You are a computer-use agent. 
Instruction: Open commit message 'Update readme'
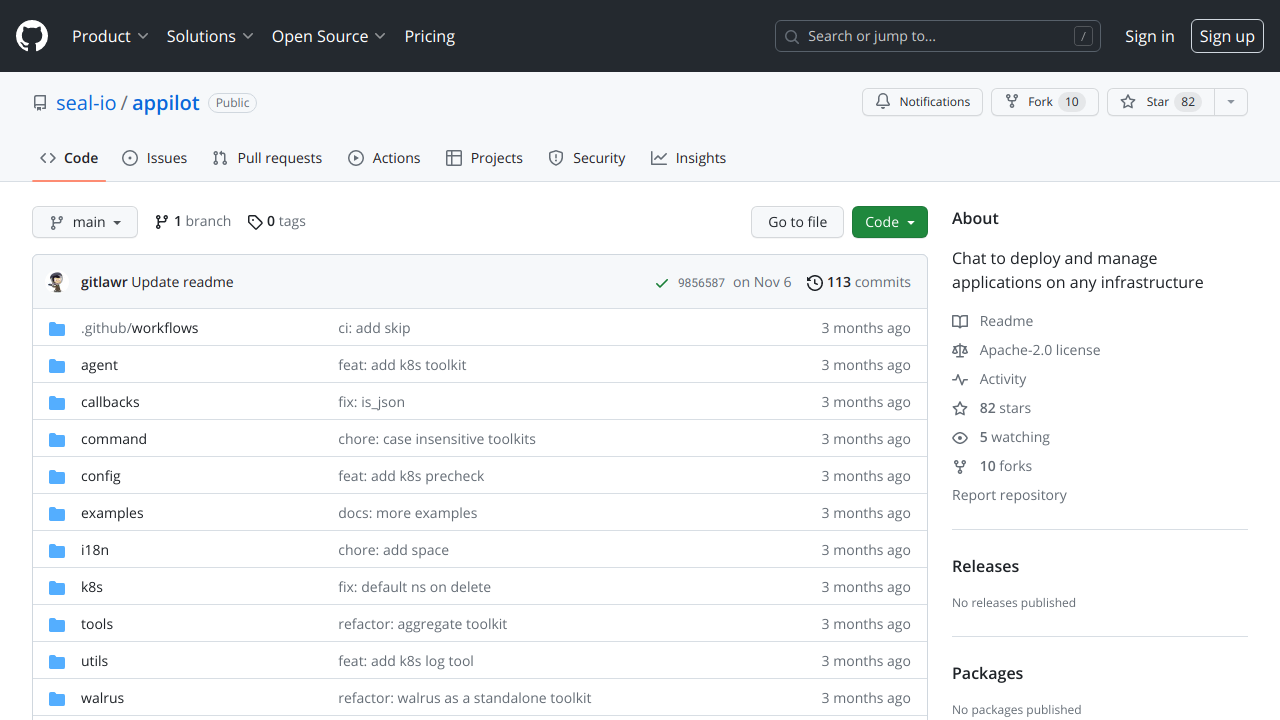(182, 282)
